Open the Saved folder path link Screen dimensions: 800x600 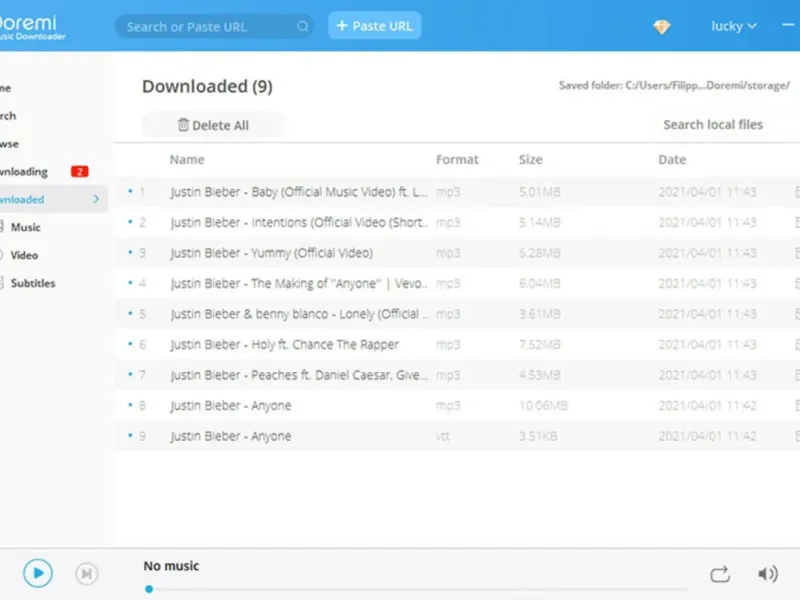674,85
